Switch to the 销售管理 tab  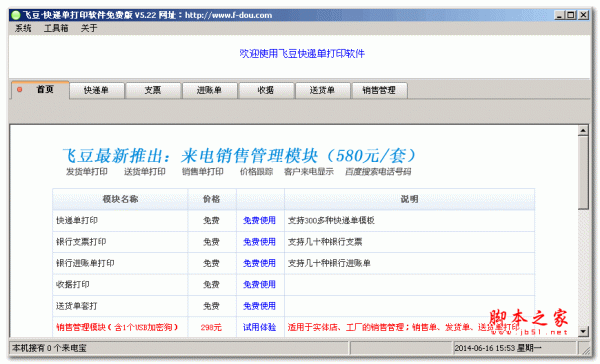pos(379,90)
